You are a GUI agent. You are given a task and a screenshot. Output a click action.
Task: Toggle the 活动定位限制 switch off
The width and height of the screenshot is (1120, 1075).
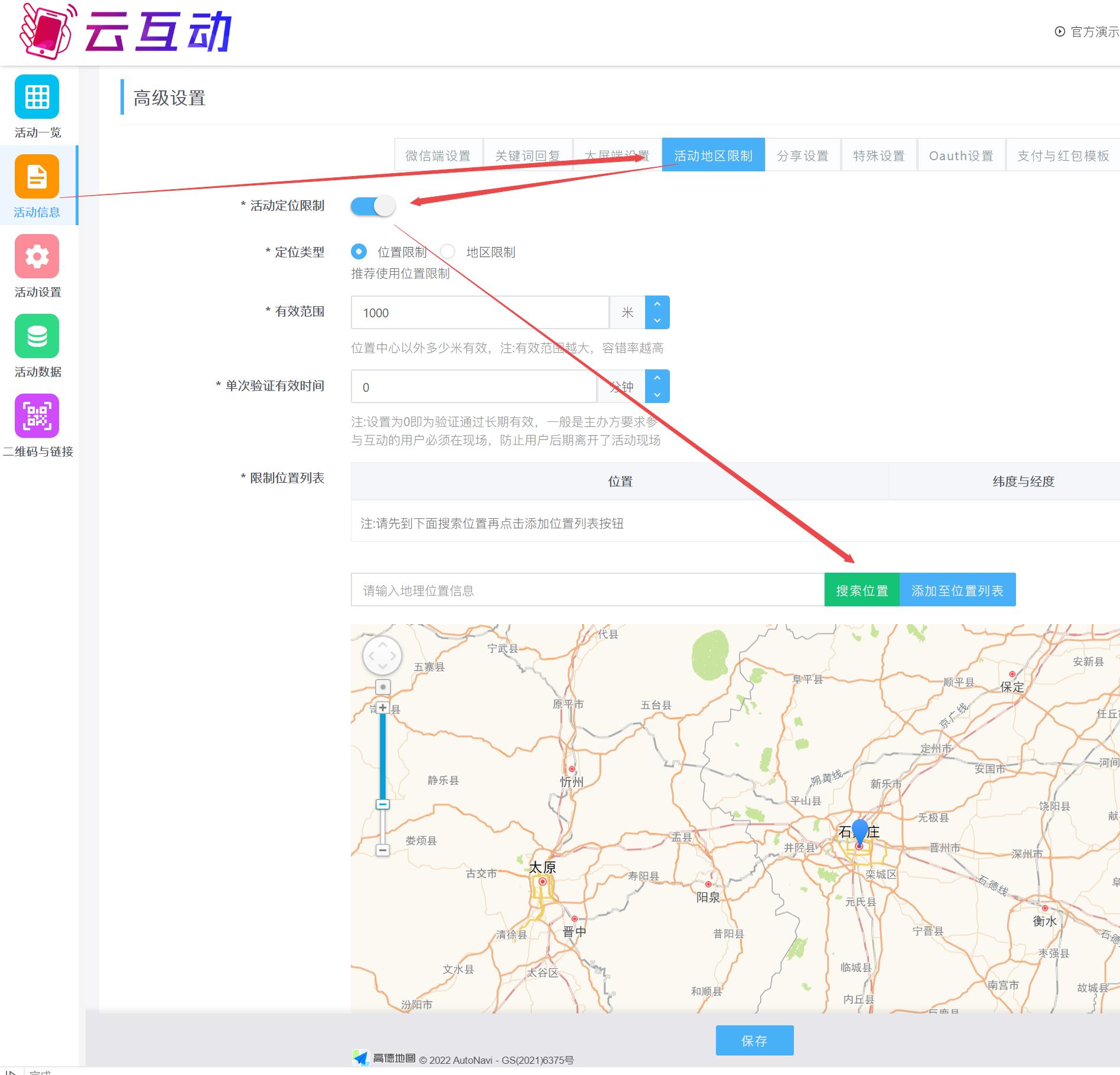[x=373, y=206]
